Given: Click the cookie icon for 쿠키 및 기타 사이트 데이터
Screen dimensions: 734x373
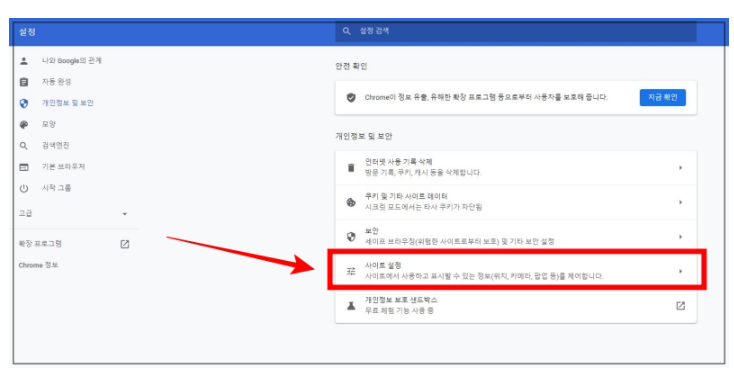Looking at the screenshot, I should [351, 202].
